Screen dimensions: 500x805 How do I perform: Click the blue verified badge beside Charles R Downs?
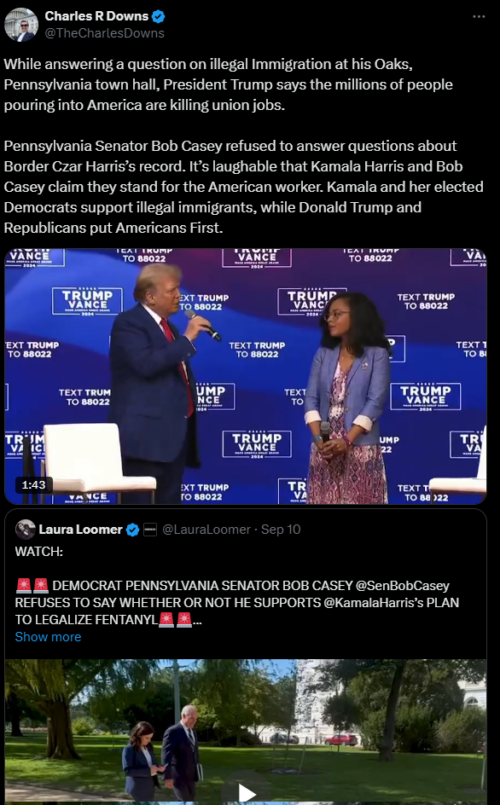158,16
